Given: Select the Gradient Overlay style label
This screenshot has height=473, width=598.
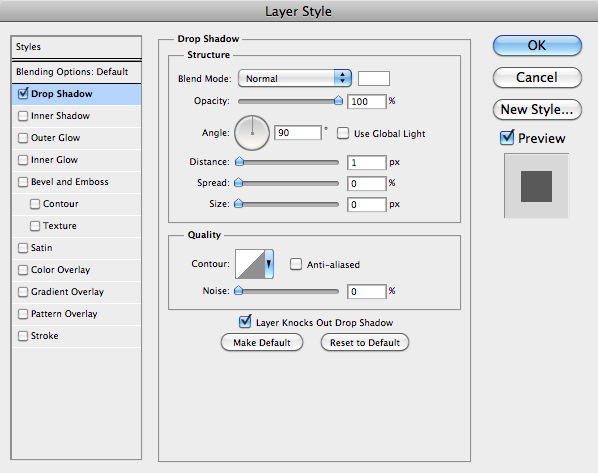Looking at the screenshot, I should point(67,292).
